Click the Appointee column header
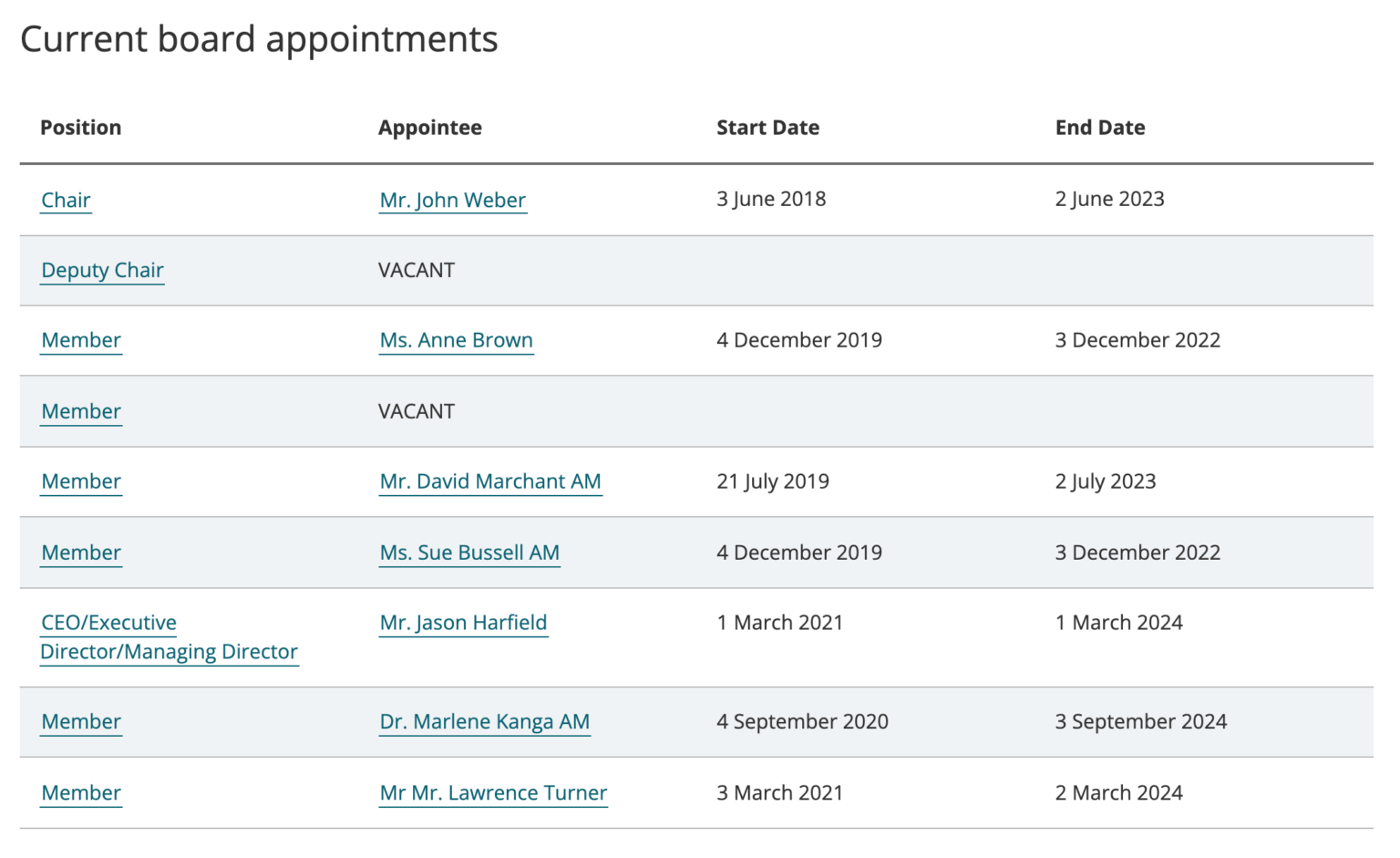The image size is (1400, 858). coord(429,127)
